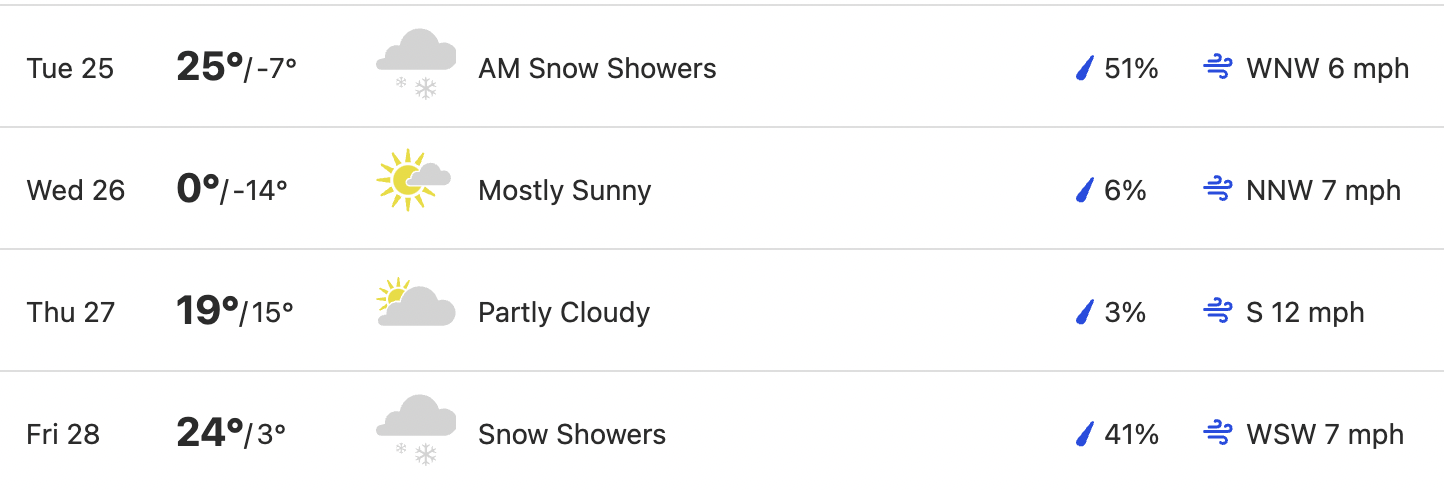Click the sun and cloud icon for Wed 26
The image size is (1444, 490).
414,180
